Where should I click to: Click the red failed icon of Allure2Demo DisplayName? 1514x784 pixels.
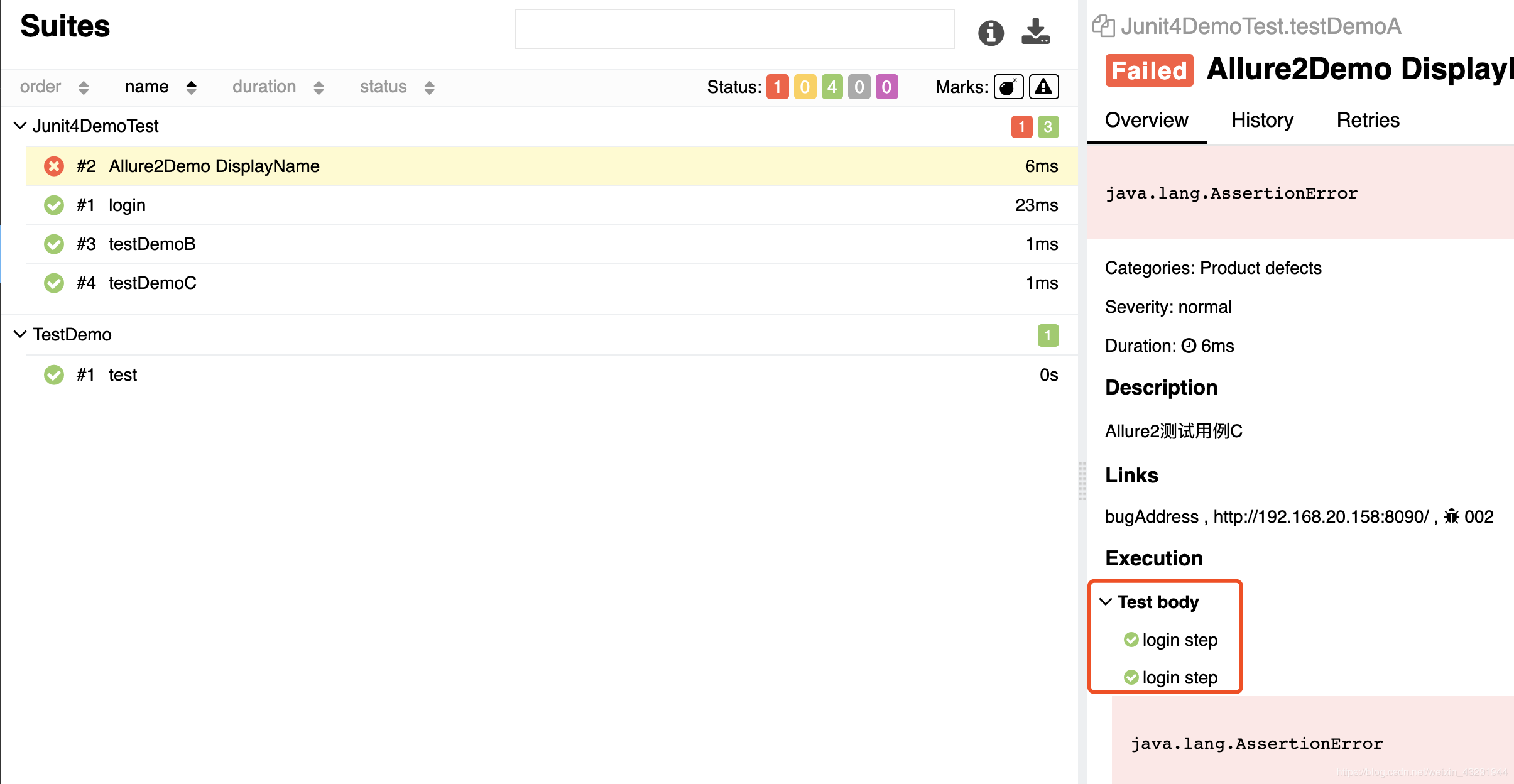(x=54, y=166)
